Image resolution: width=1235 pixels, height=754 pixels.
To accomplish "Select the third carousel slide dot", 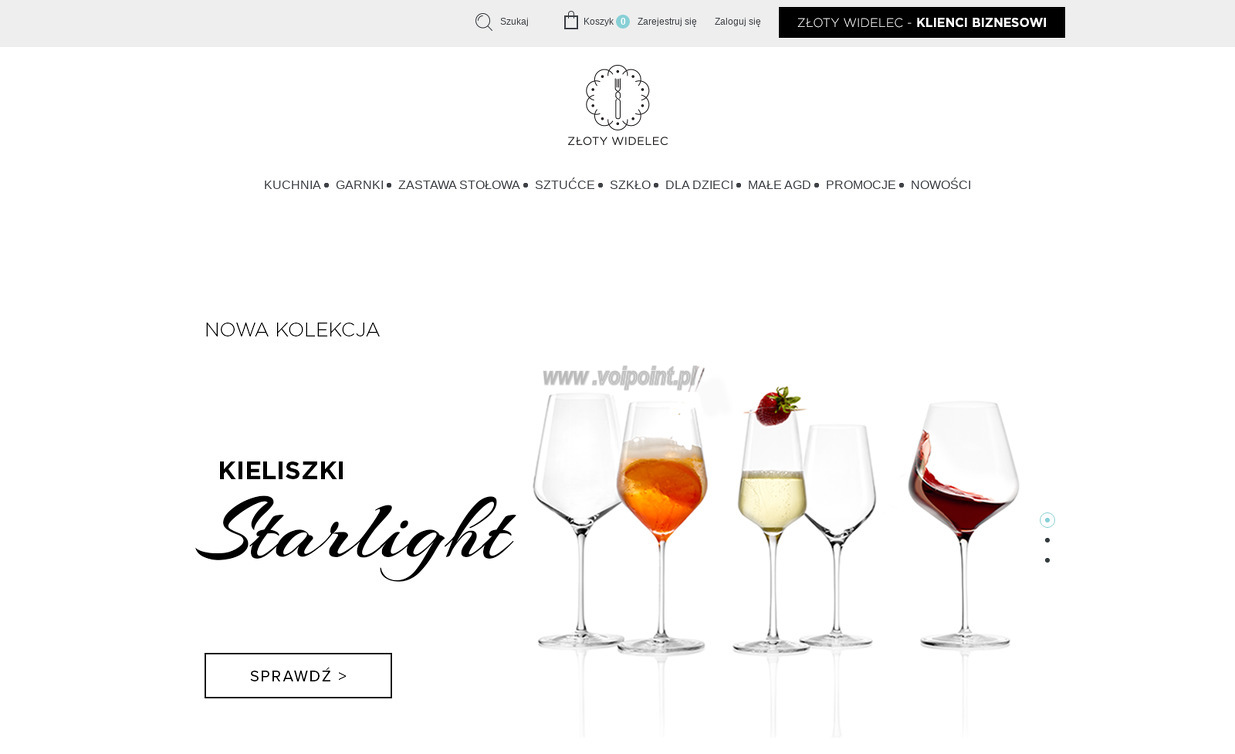I will pyautogui.click(x=1047, y=560).
